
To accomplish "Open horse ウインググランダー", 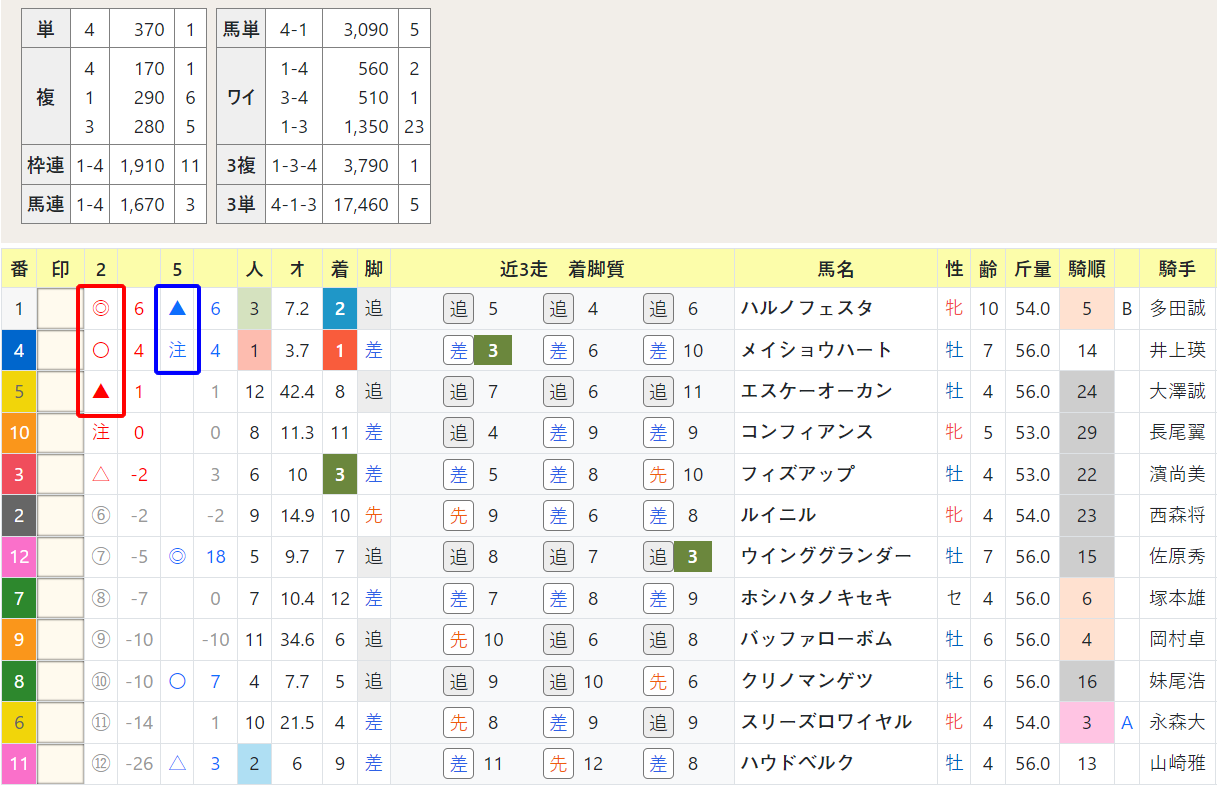I will click(826, 557).
